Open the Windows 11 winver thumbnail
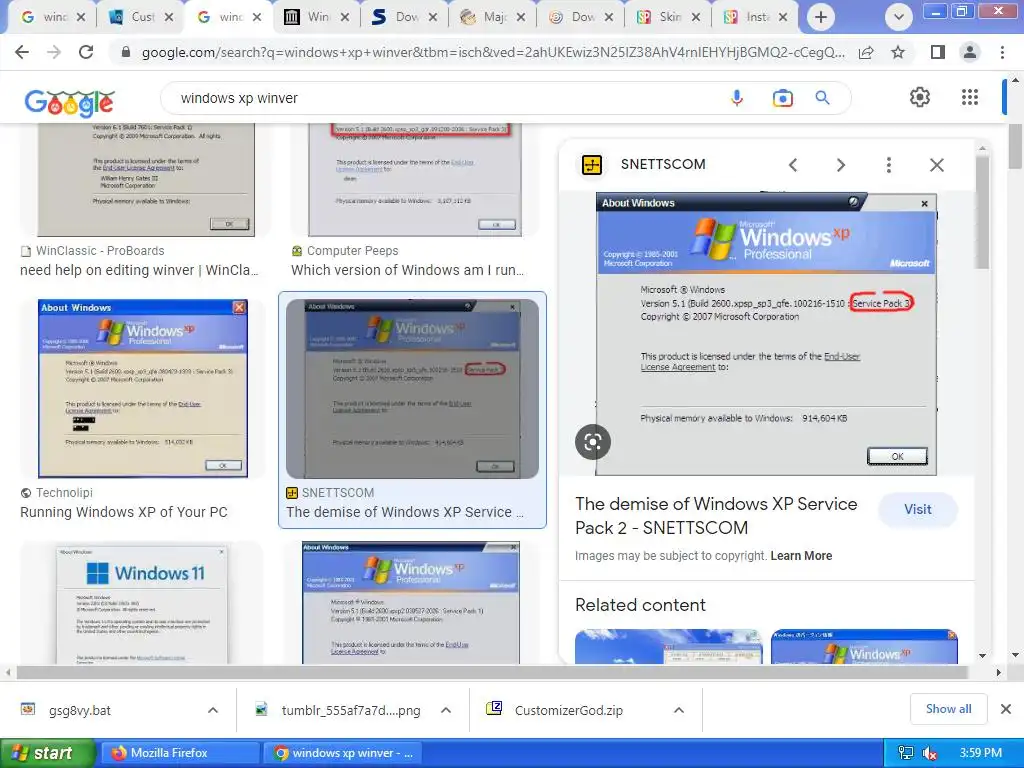 (142, 604)
